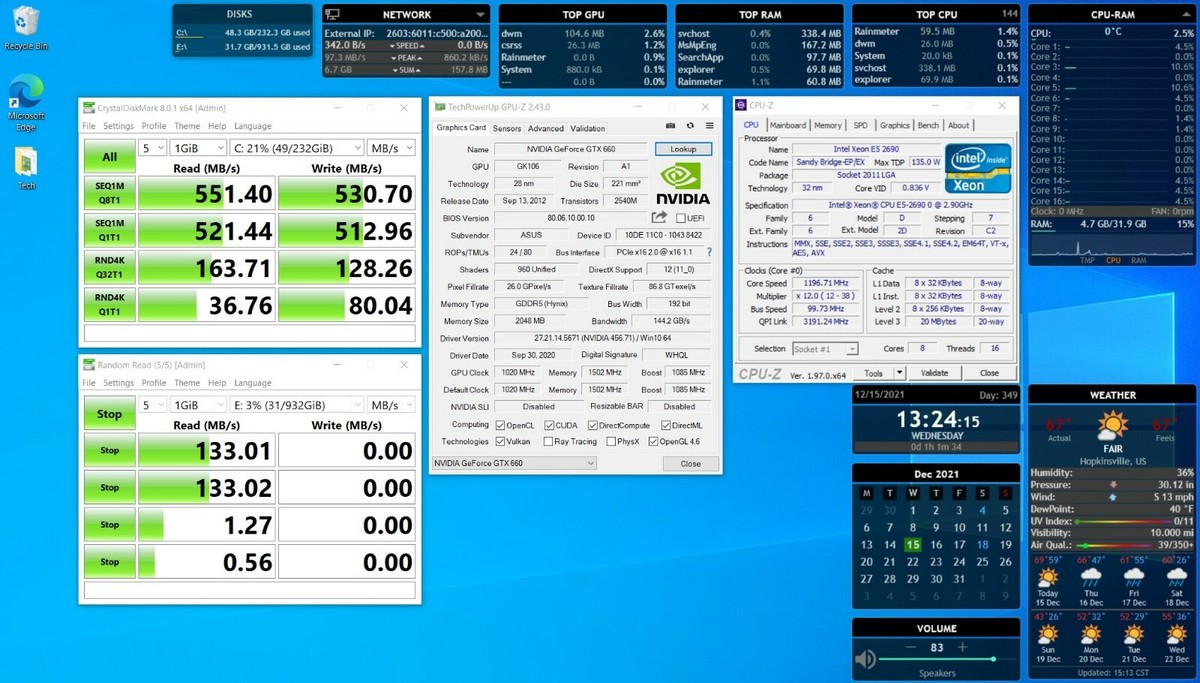This screenshot has height=683, width=1200.
Task: Toggle the OpenCL checkbox
Action: tap(501, 424)
